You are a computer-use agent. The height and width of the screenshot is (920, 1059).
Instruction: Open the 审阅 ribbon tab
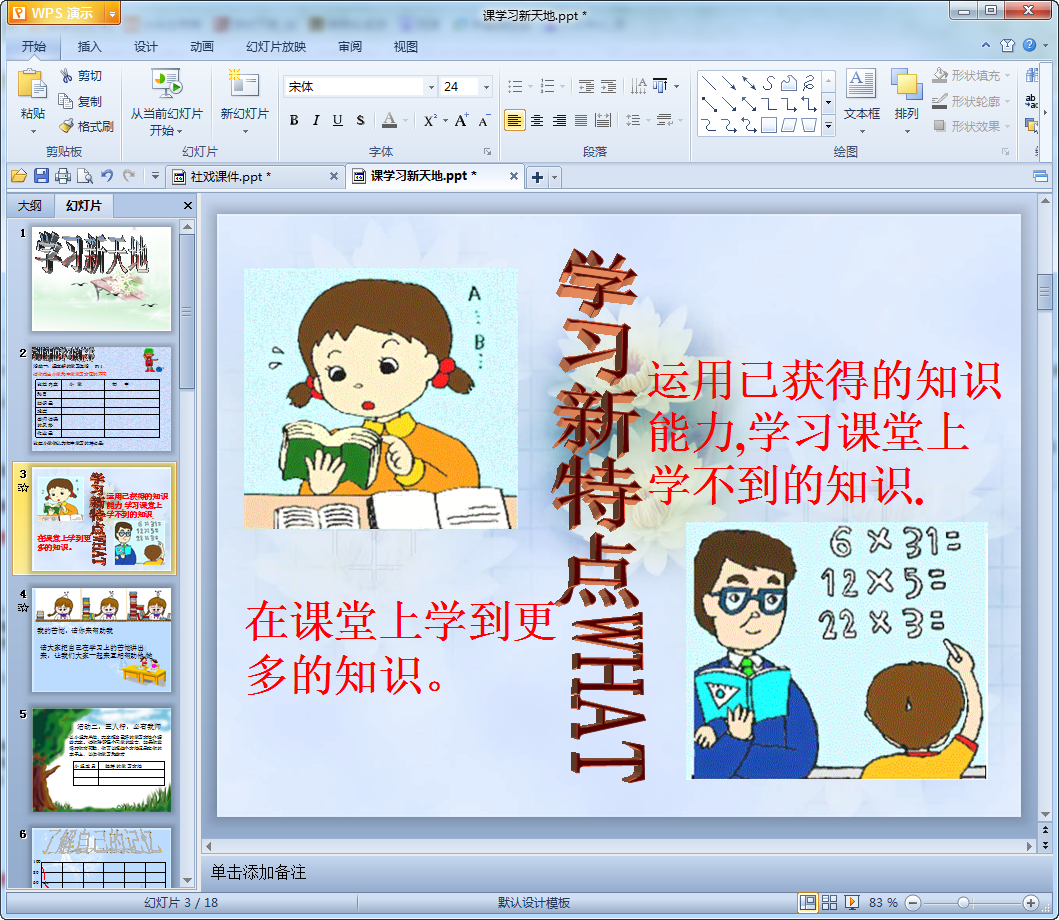(350, 47)
